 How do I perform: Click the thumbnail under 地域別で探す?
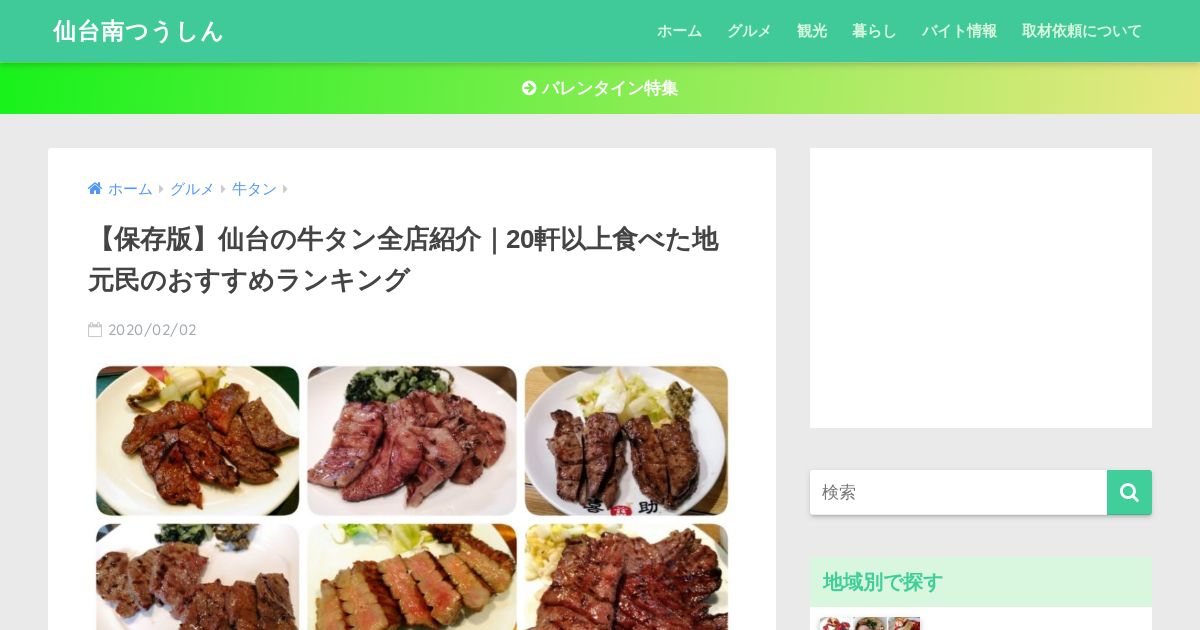tap(869, 624)
